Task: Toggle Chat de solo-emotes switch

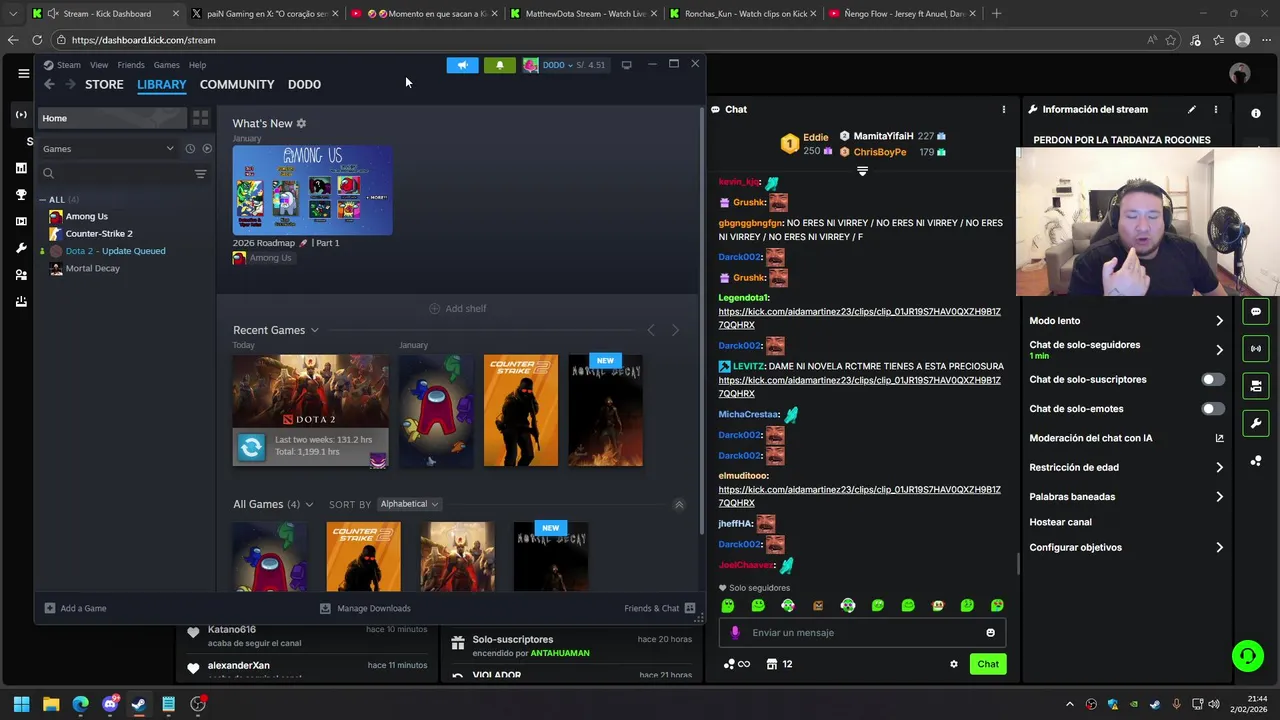Action: pyautogui.click(x=1213, y=409)
